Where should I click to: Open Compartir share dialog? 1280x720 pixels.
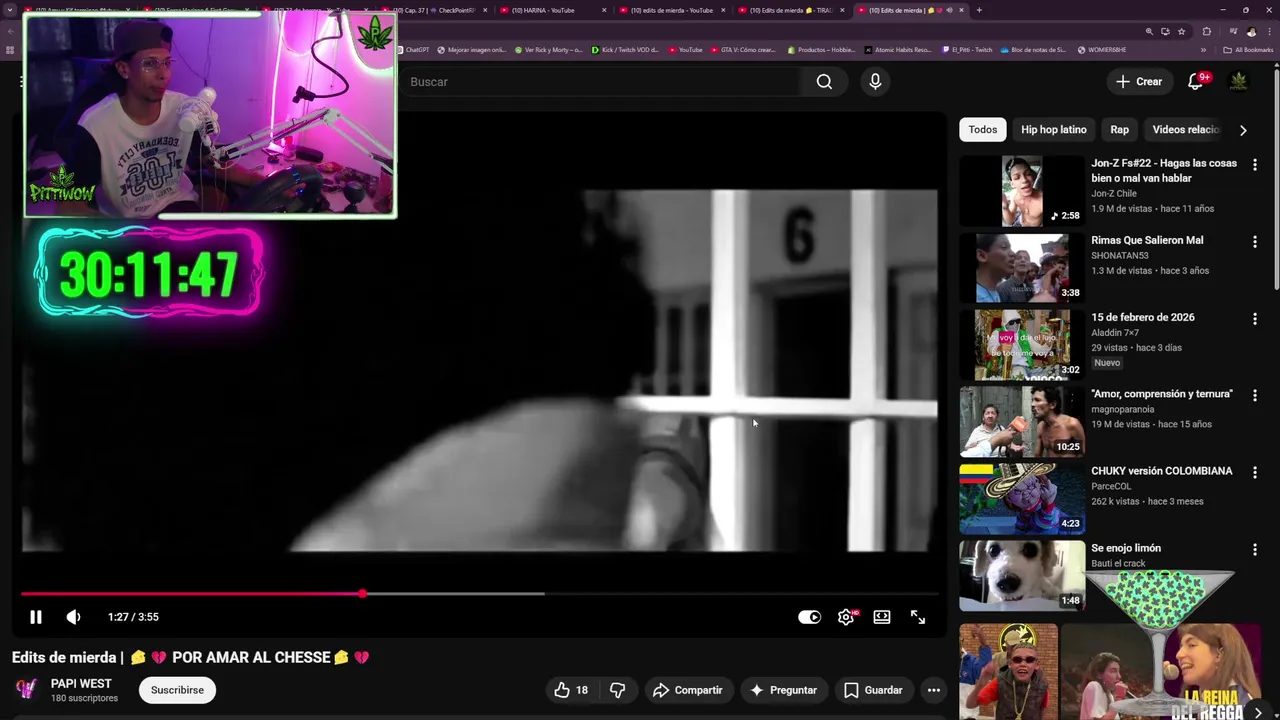687,690
